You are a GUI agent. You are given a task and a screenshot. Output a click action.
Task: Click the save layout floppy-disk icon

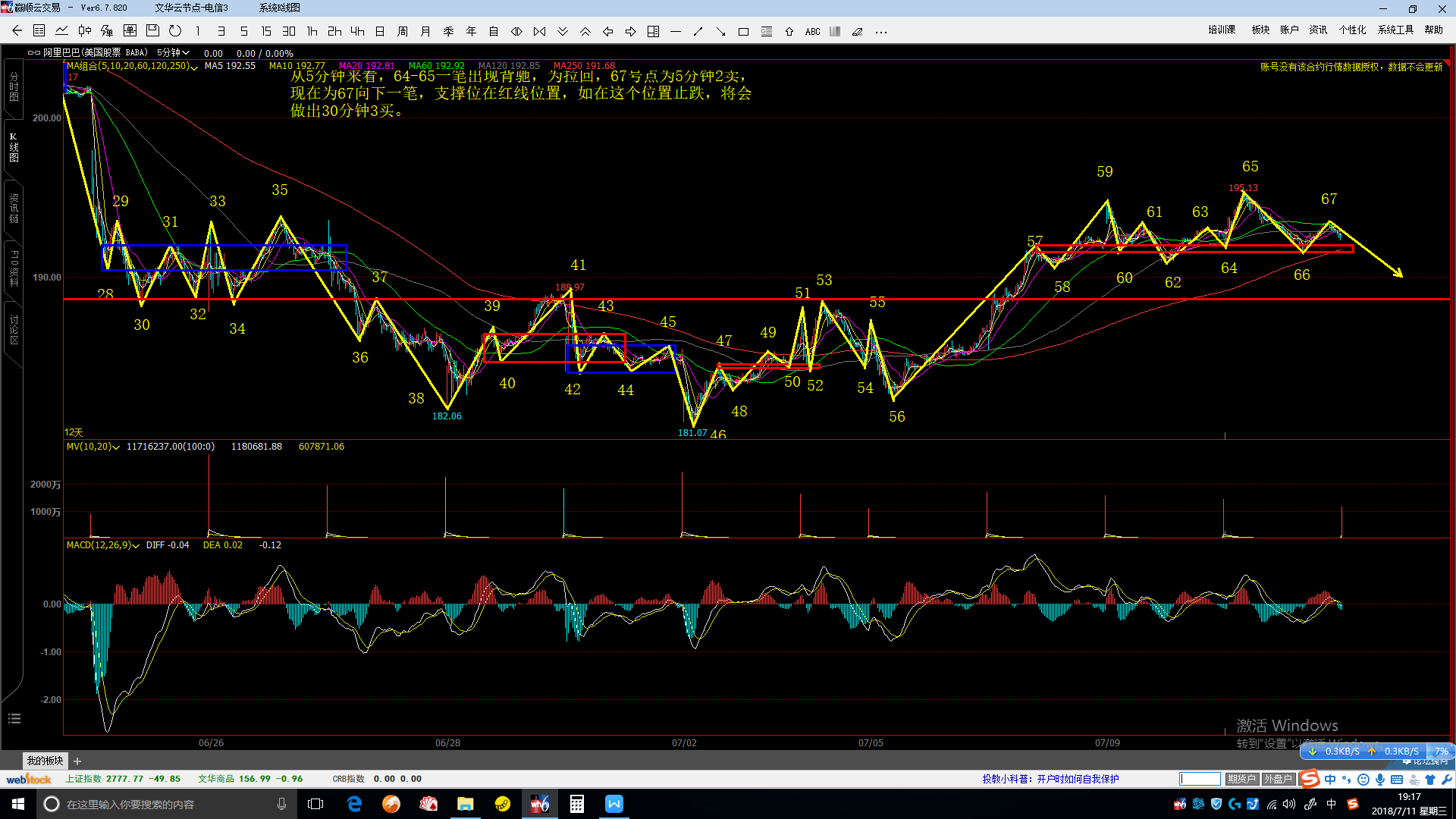(x=152, y=31)
